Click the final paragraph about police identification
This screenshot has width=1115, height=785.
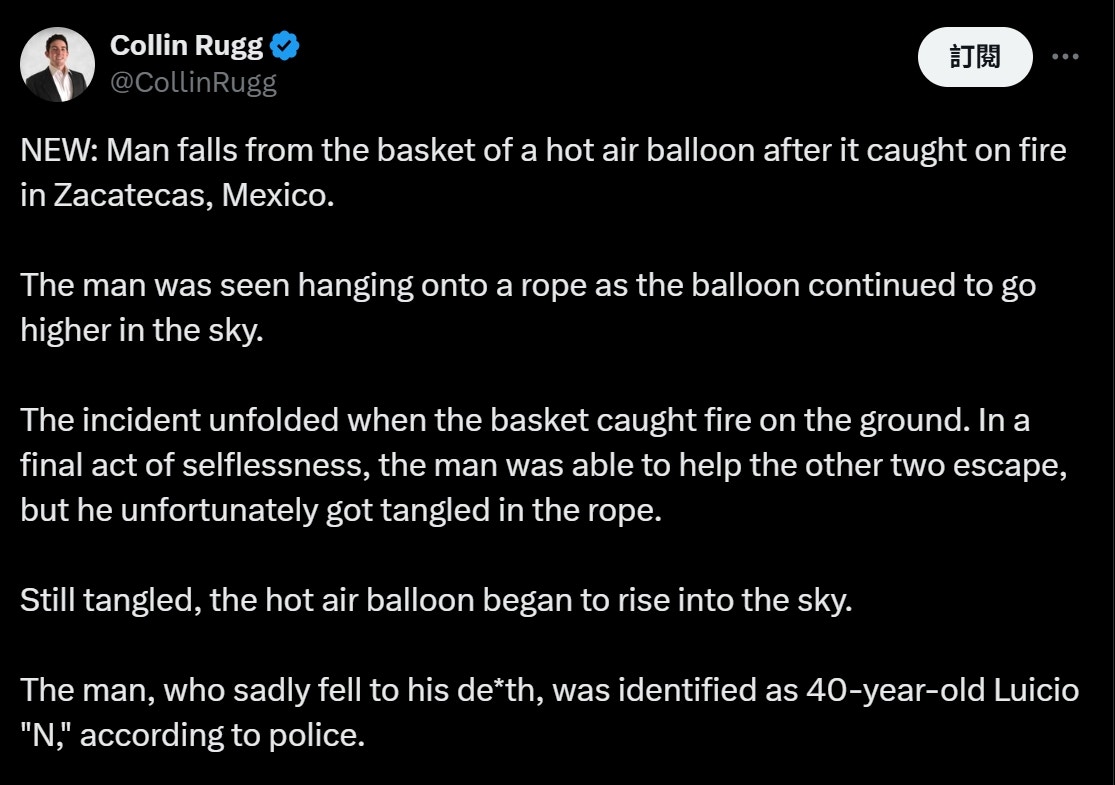[550, 712]
